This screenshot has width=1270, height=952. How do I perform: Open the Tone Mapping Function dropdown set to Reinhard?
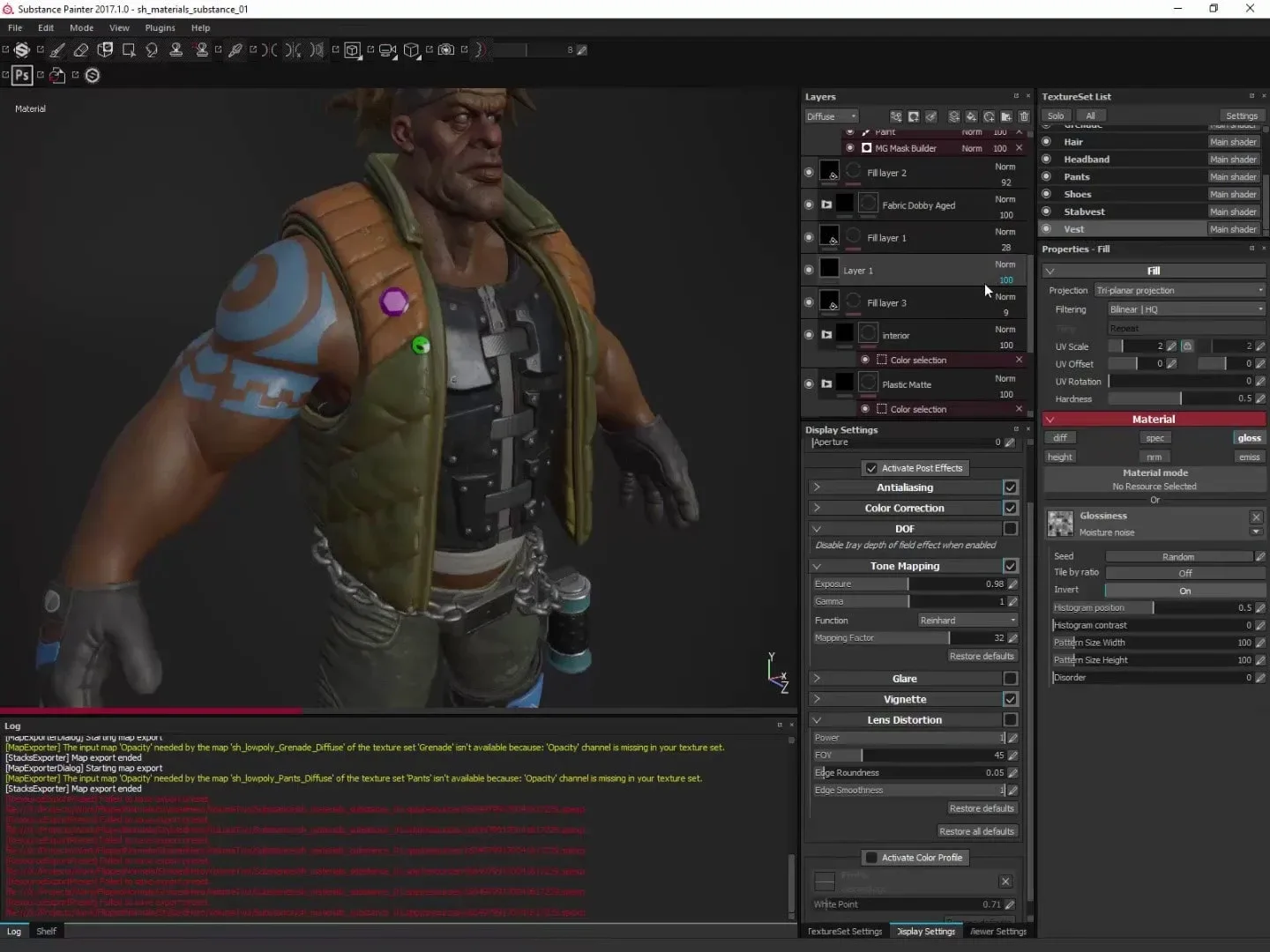click(x=967, y=620)
